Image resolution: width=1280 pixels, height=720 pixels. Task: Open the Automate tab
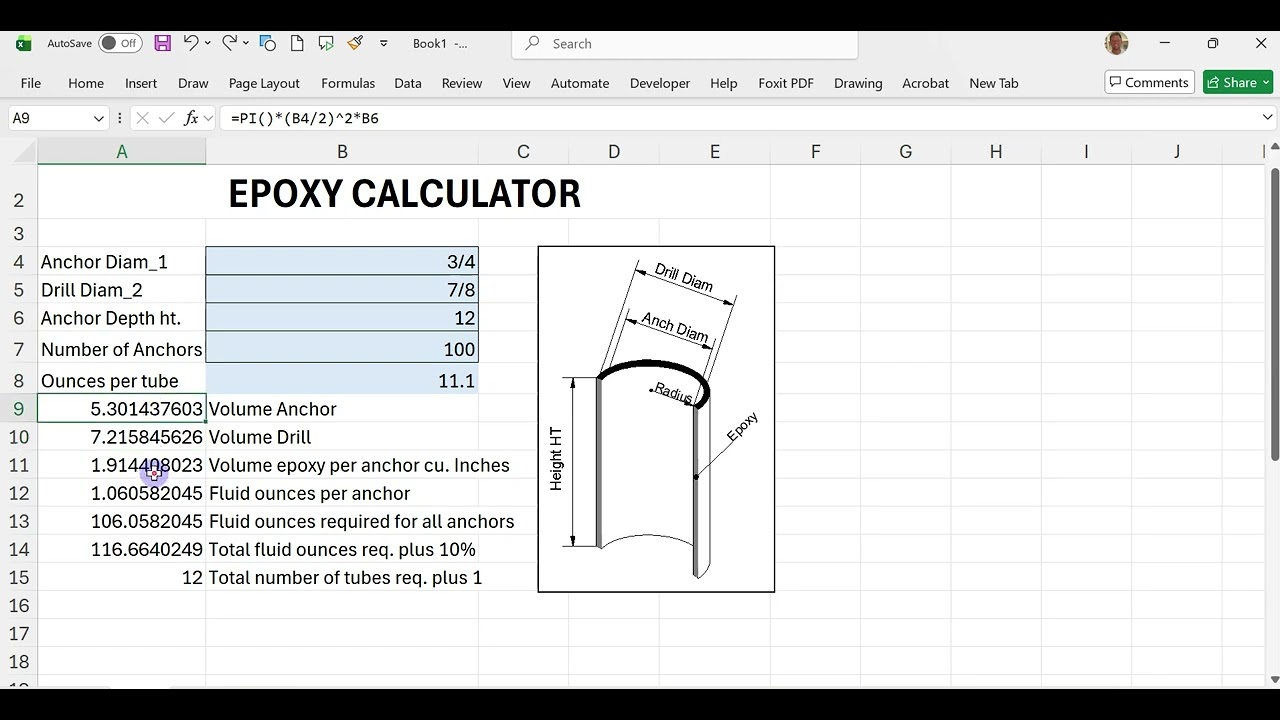pos(580,83)
